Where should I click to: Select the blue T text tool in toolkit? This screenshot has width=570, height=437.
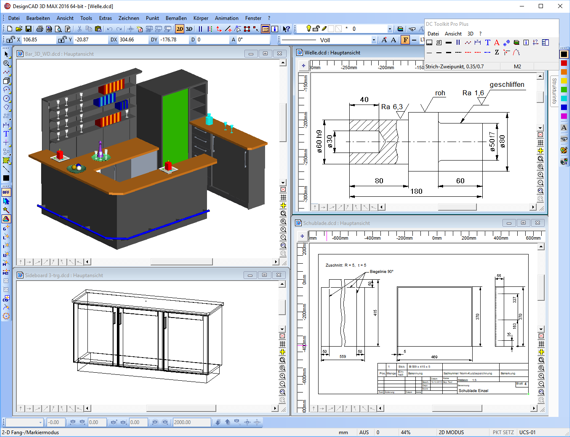point(487,43)
